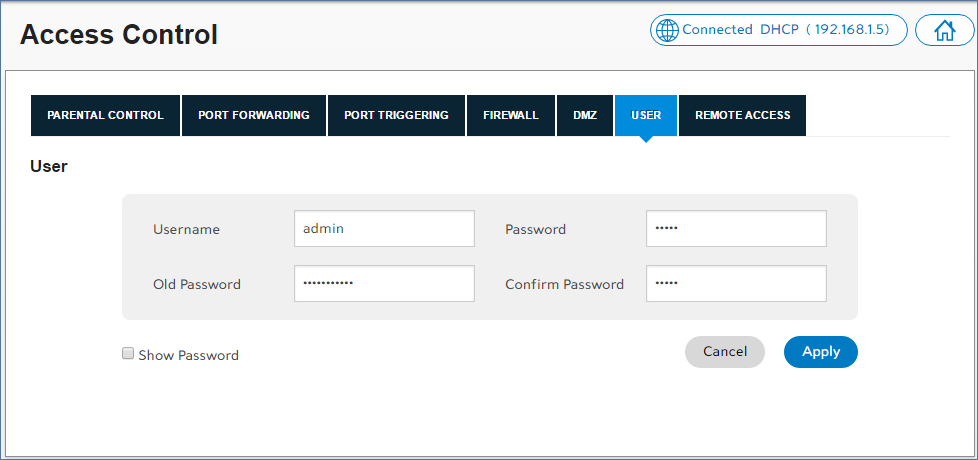Viewport: 978px width, 460px height.
Task: Click the Confirm Password input field
Action: click(736, 283)
